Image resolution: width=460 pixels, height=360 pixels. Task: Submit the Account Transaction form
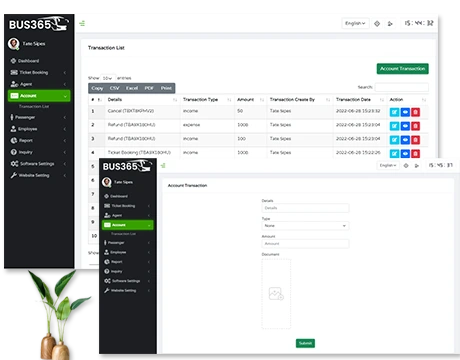click(x=305, y=343)
